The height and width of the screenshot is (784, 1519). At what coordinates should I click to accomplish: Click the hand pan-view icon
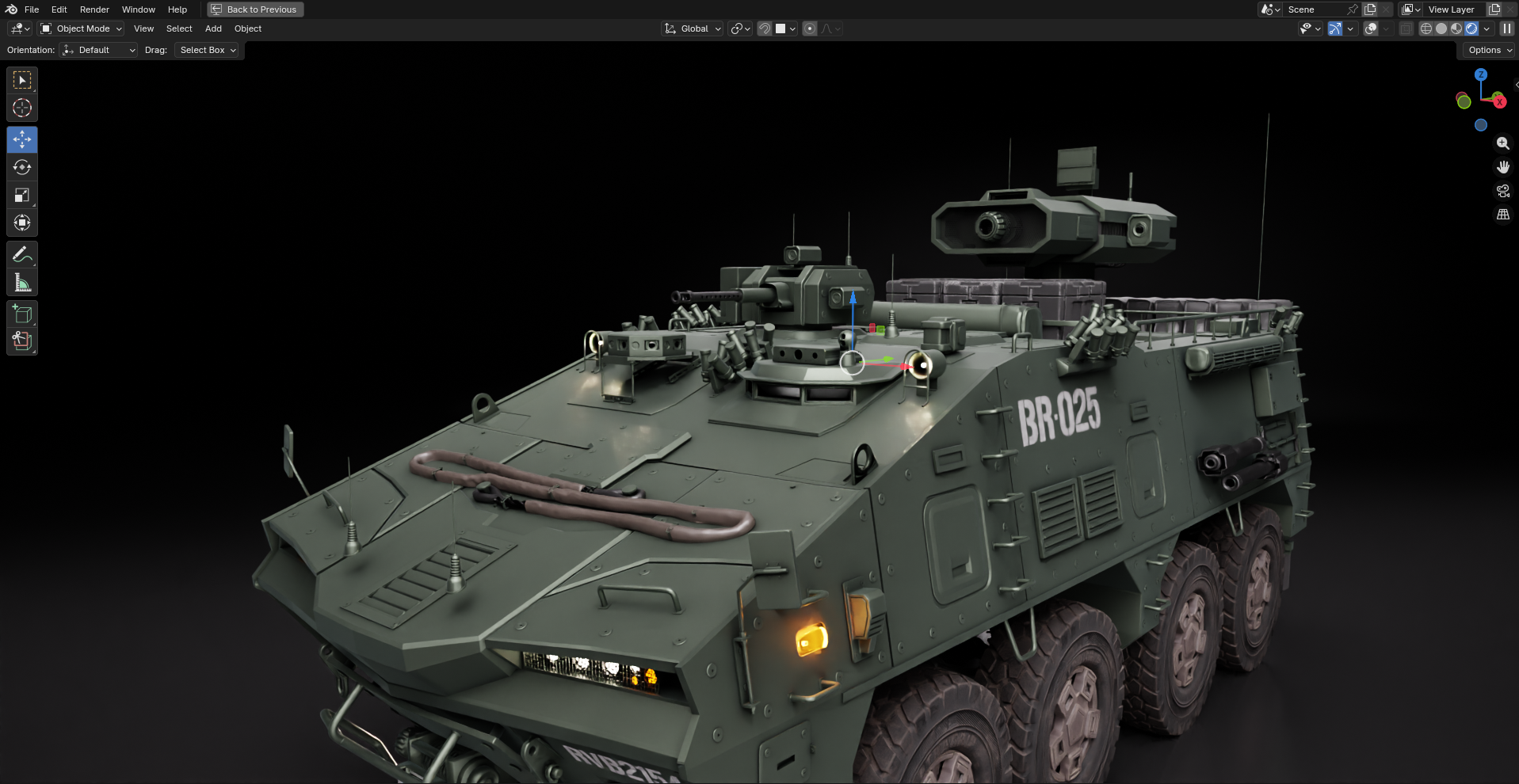[x=1502, y=167]
